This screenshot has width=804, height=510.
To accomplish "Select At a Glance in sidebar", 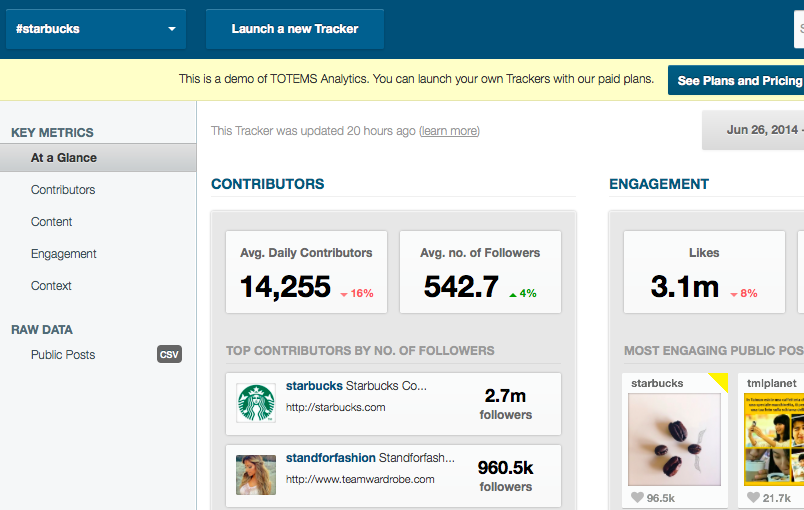I will coord(98,158).
